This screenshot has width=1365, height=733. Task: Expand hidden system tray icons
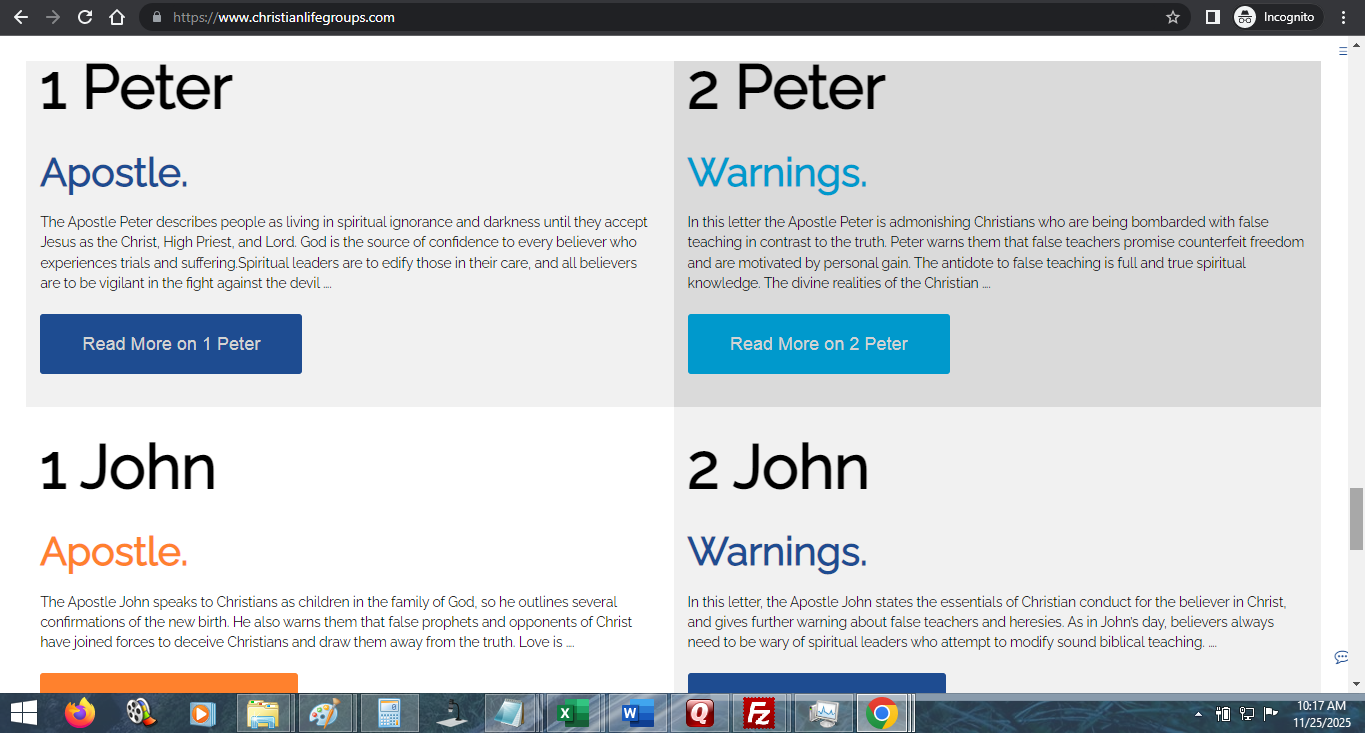[1198, 714]
